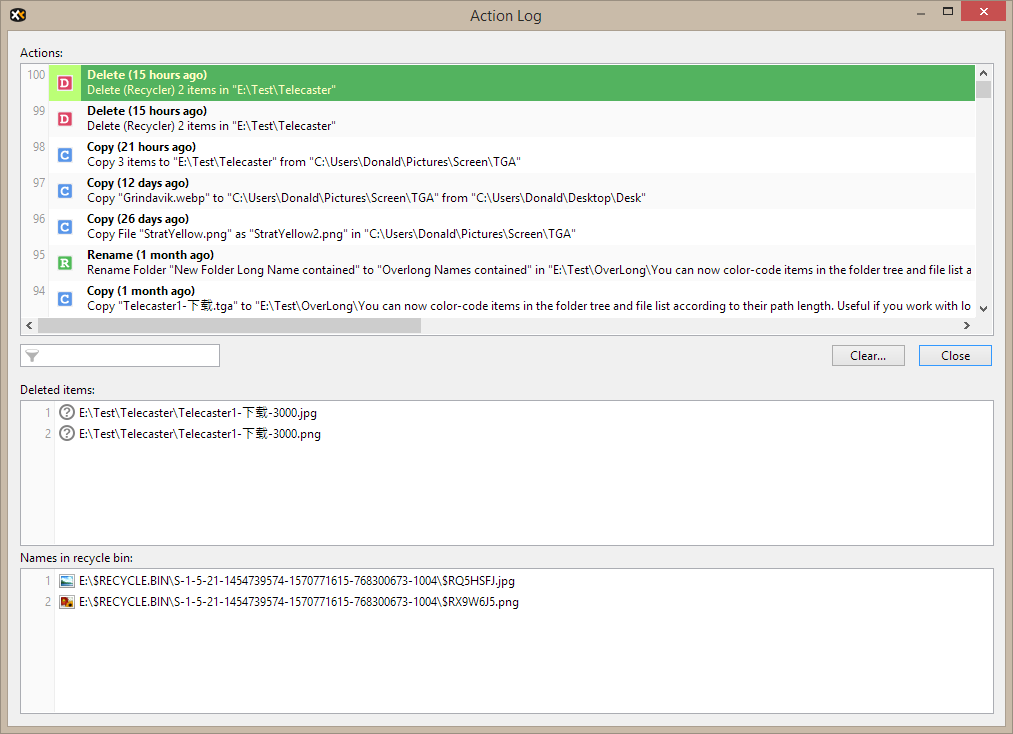Click the green Rename icon on row 95
The height and width of the screenshot is (734, 1013).
[x=65, y=263]
